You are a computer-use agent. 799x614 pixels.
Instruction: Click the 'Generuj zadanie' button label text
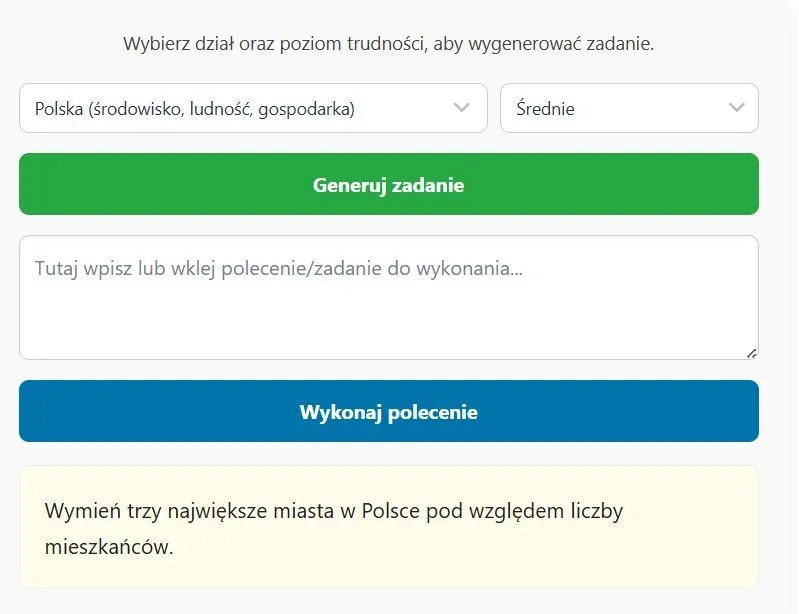[x=388, y=185]
